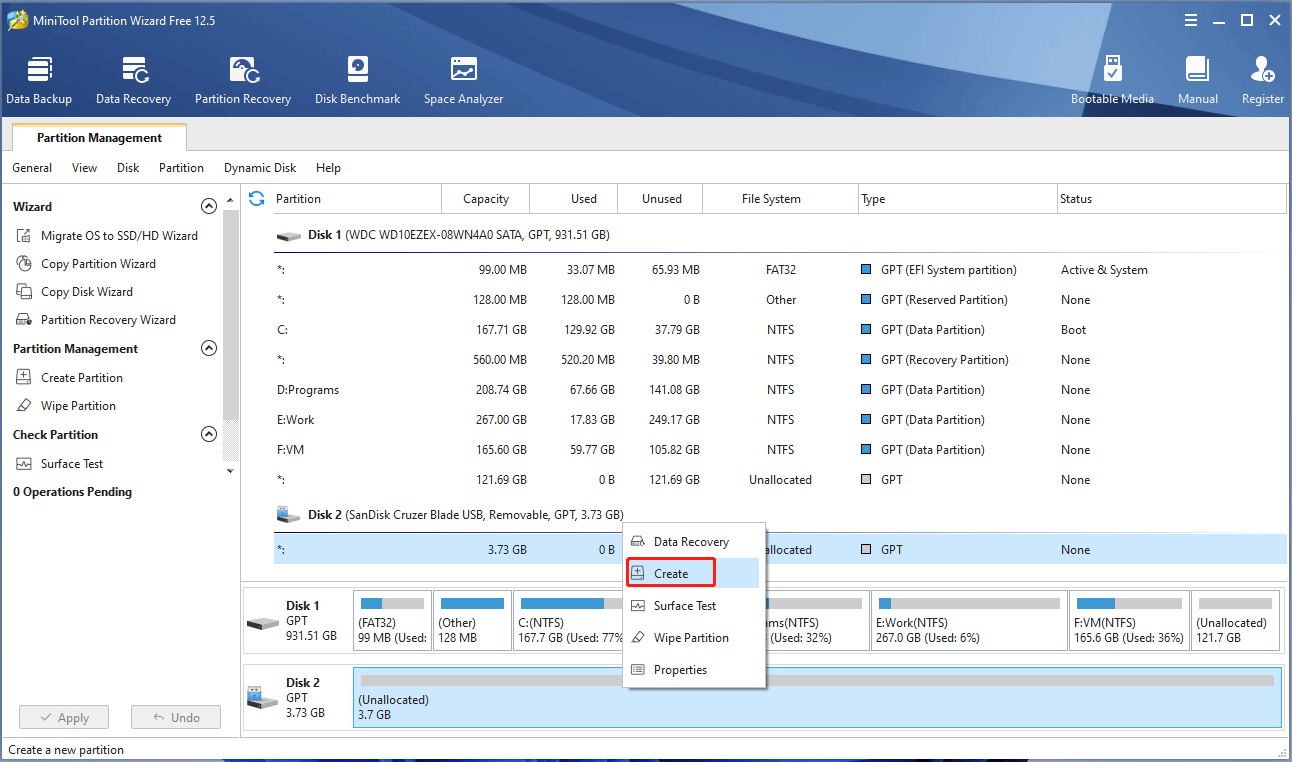Start the Disk Benchmark tool
Image resolution: width=1292 pixels, height=762 pixels.
tap(357, 81)
